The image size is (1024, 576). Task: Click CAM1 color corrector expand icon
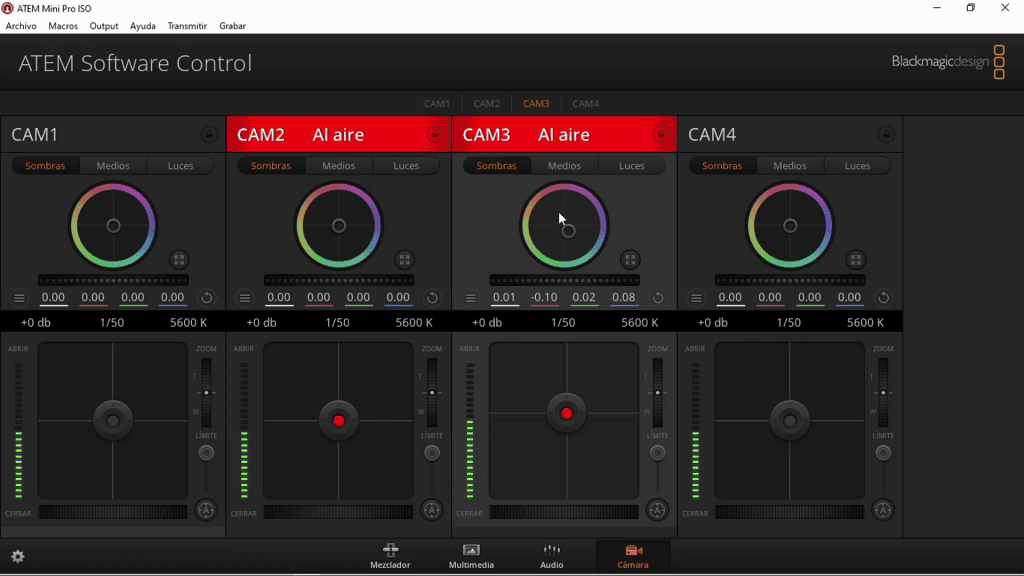click(x=179, y=260)
